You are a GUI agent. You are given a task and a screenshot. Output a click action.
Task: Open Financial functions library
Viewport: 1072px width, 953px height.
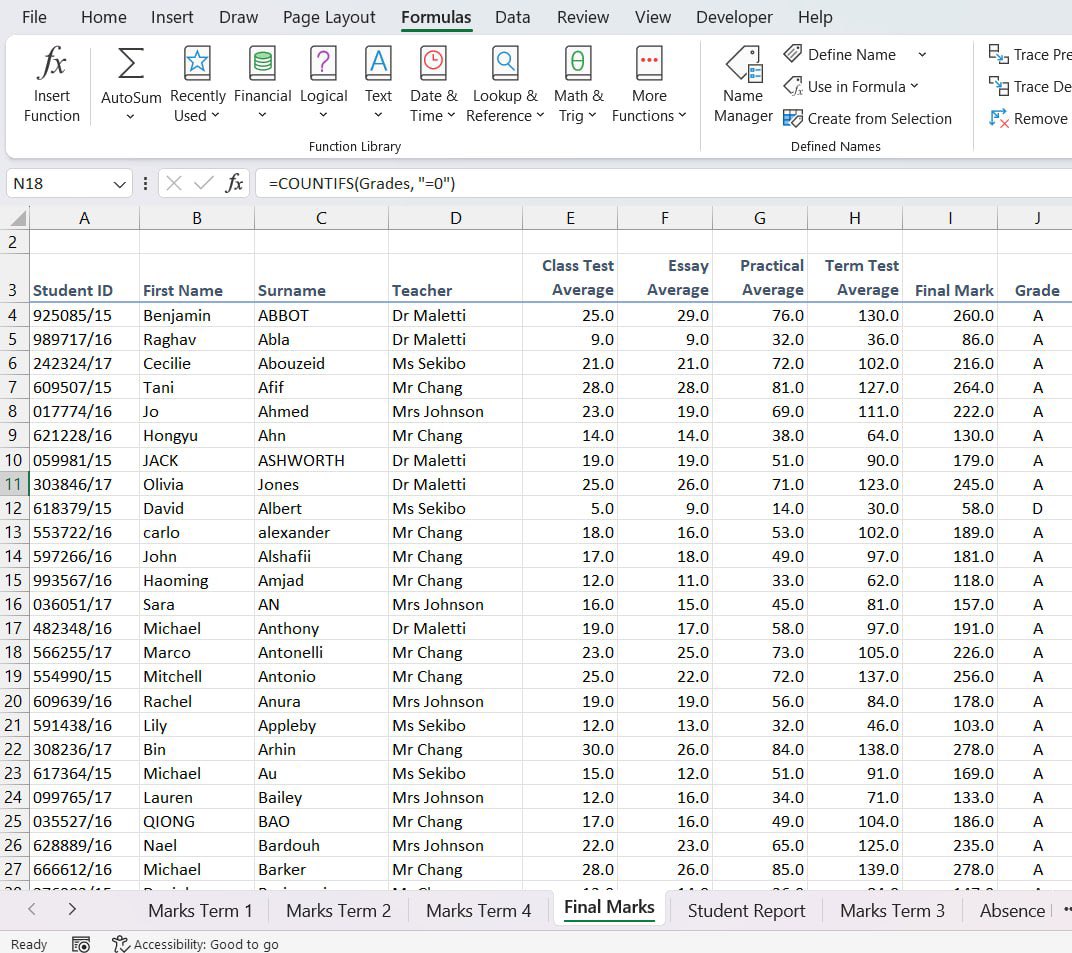263,85
